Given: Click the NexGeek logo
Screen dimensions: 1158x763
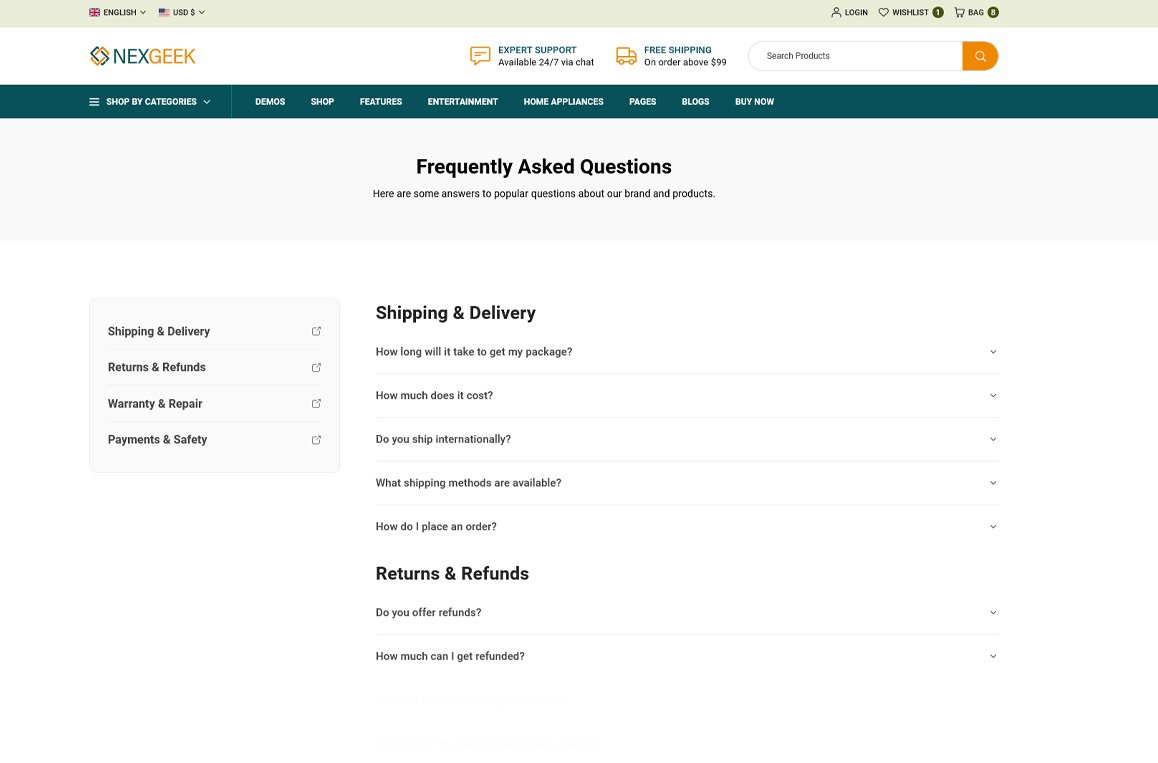Looking at the screenshot, I should coord(143,56).
